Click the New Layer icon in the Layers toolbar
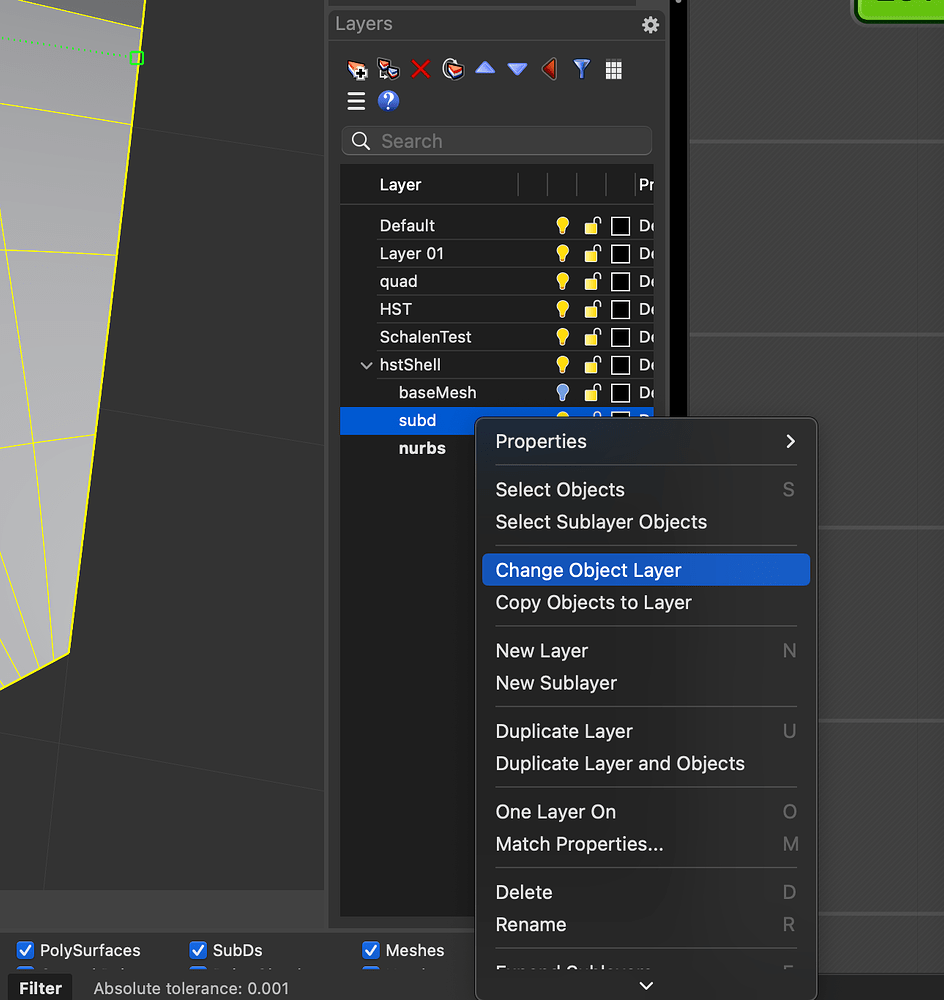This screenshot has width=944, height=1000. [357, 70]
